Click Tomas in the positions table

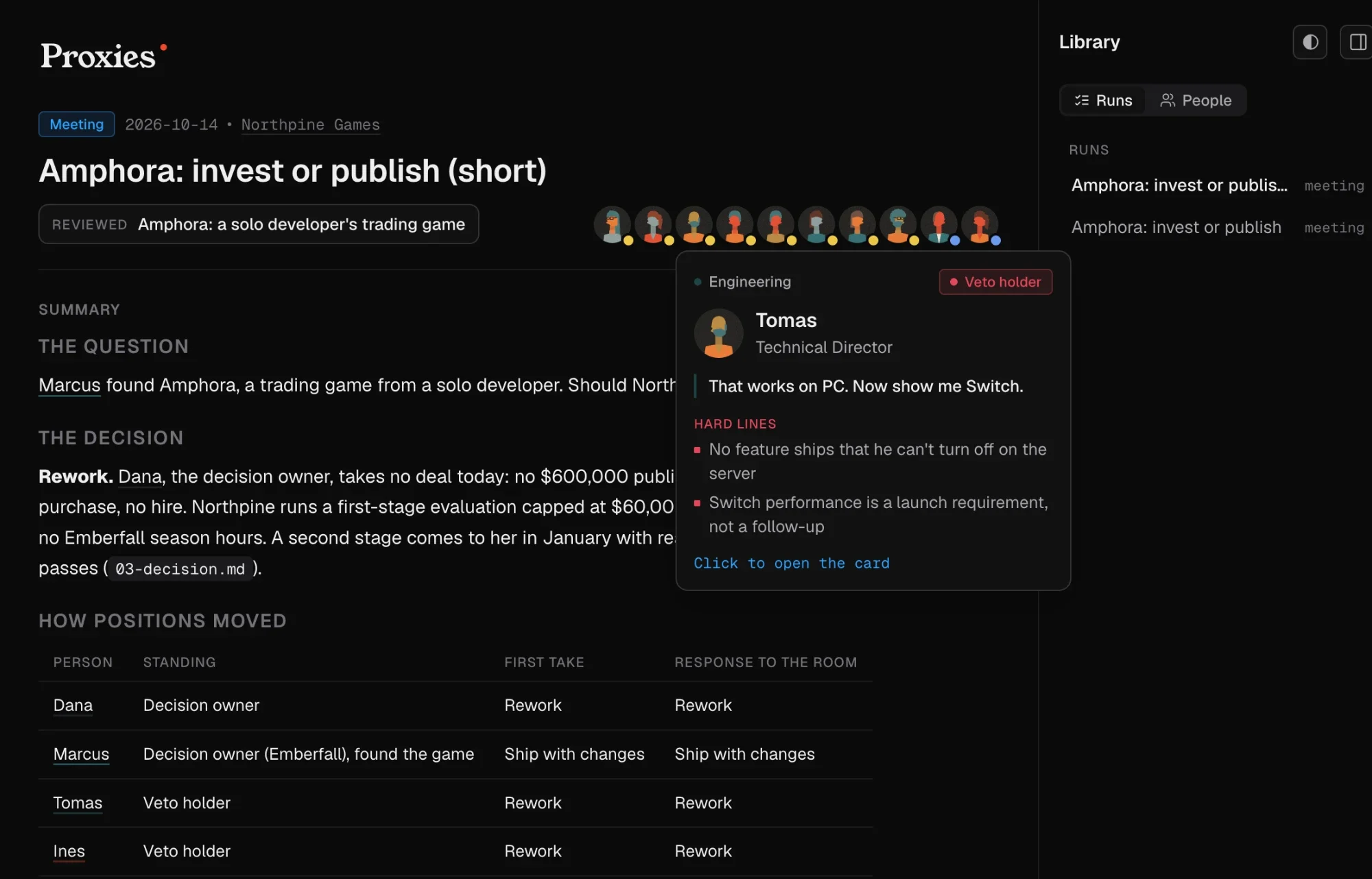click(78, 803)
